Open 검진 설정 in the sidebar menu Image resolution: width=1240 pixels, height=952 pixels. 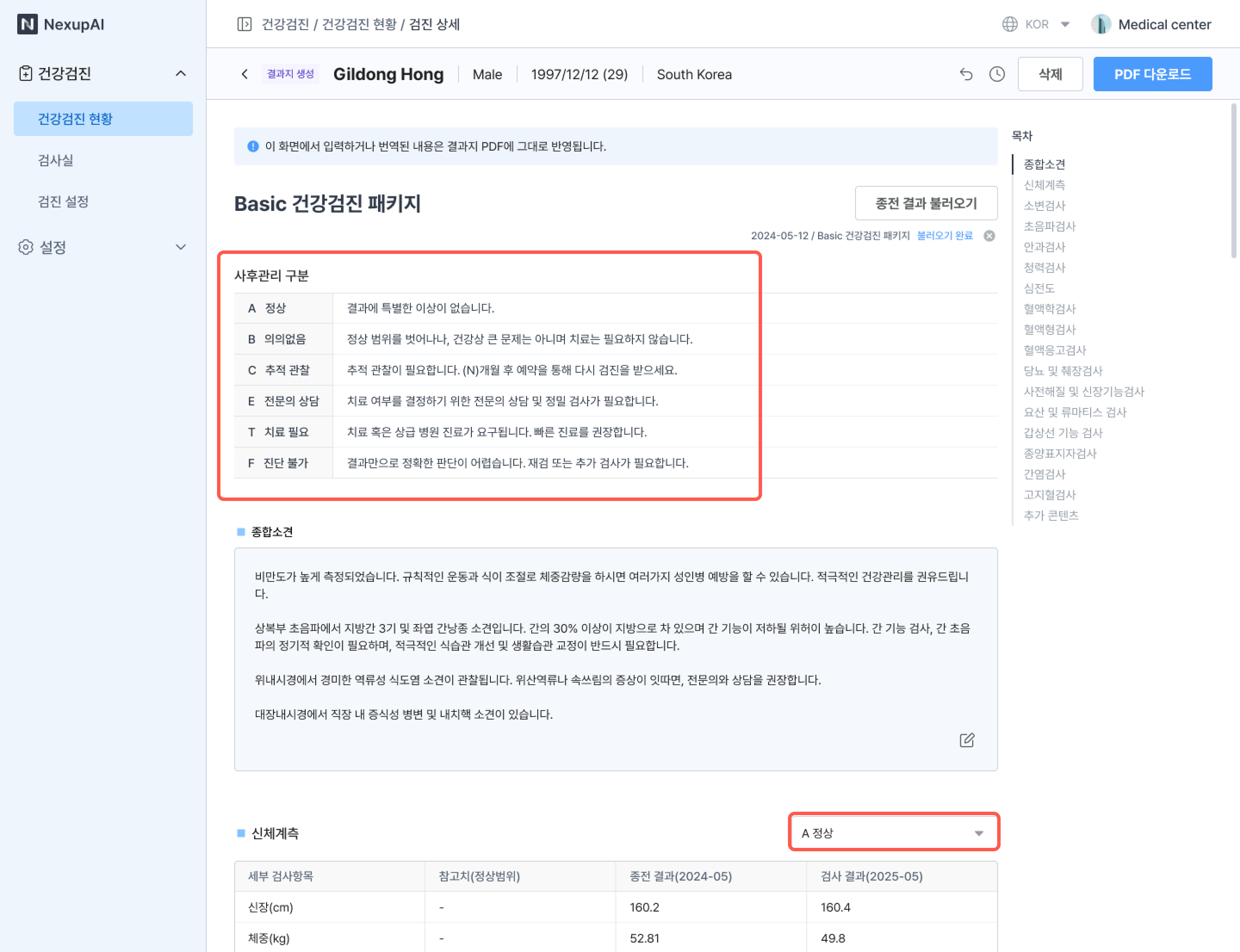(63, 202)
